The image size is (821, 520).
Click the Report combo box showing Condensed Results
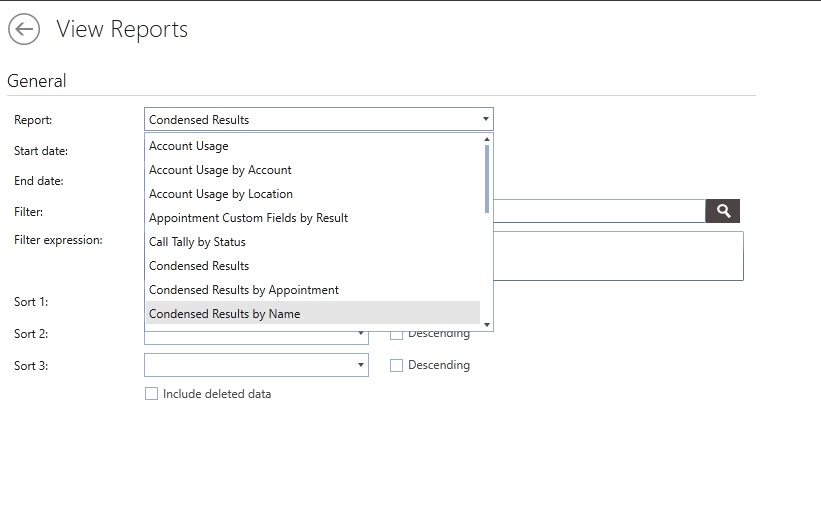point(318,119)
